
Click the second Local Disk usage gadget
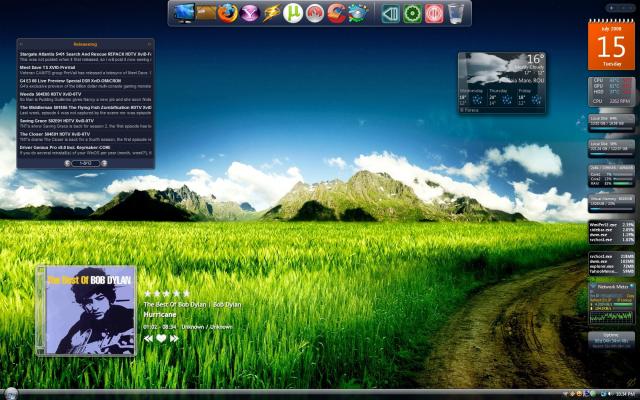[611, 149]
